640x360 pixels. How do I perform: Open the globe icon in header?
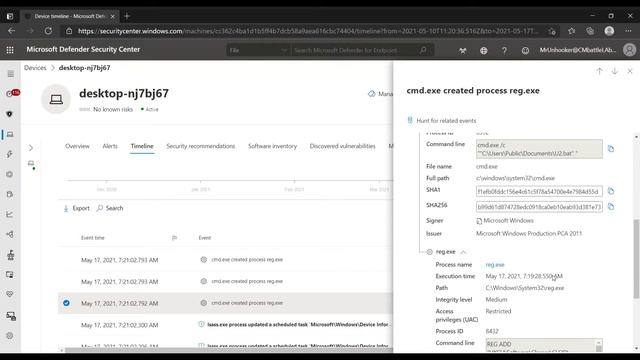click(x=484, y=51)
